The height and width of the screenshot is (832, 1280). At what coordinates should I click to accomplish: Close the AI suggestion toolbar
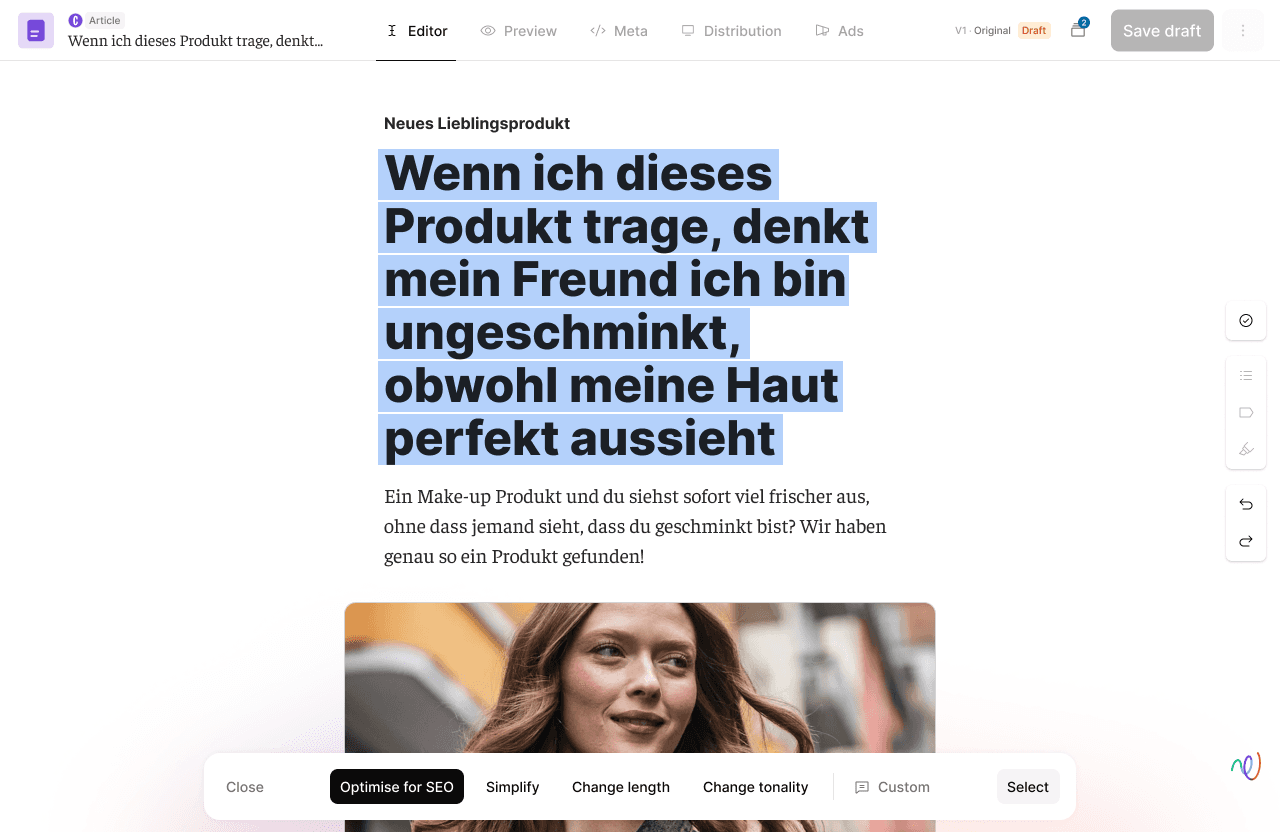[245, 787]
